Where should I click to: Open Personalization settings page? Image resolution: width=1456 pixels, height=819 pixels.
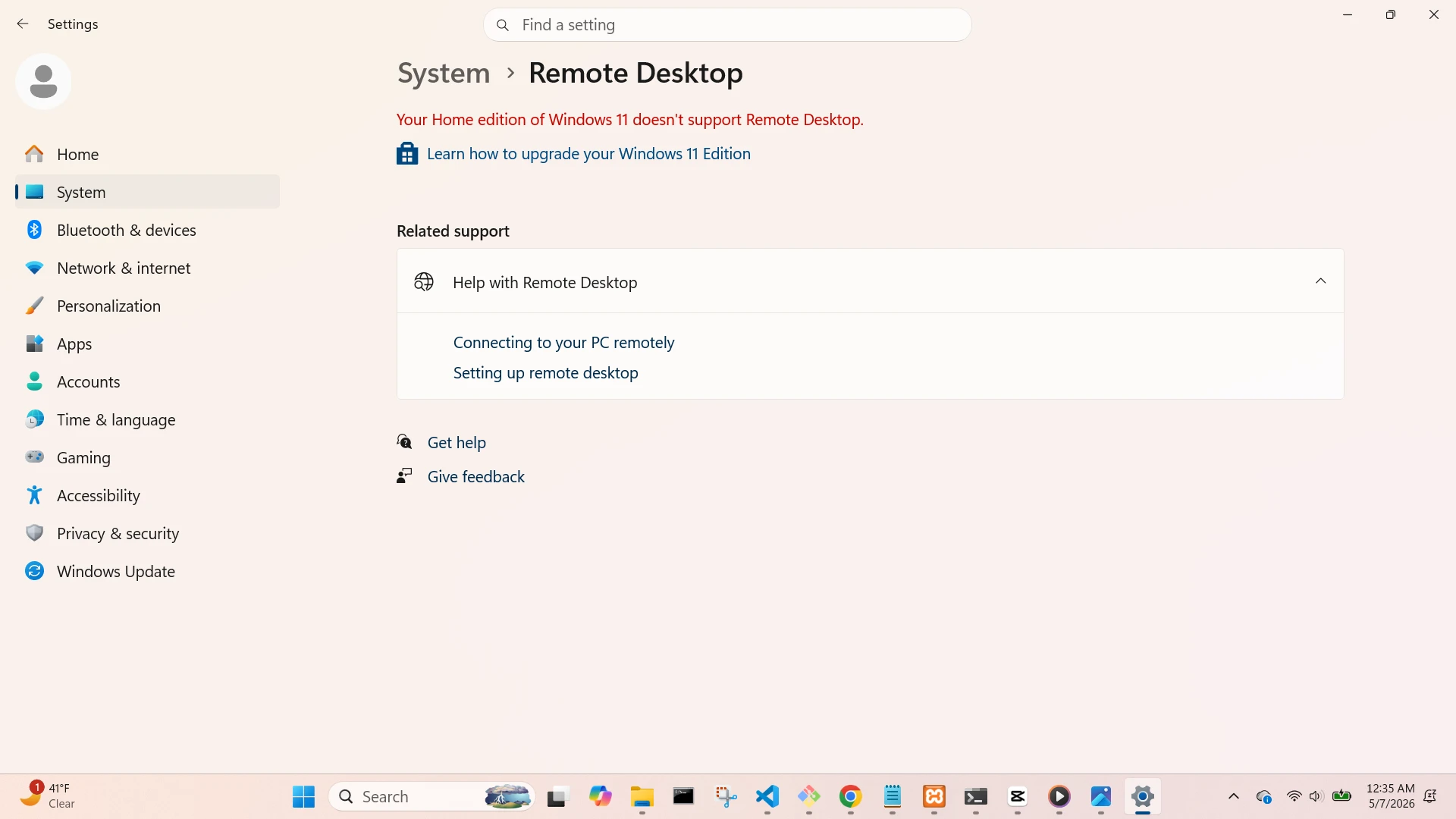click(147, 306)
